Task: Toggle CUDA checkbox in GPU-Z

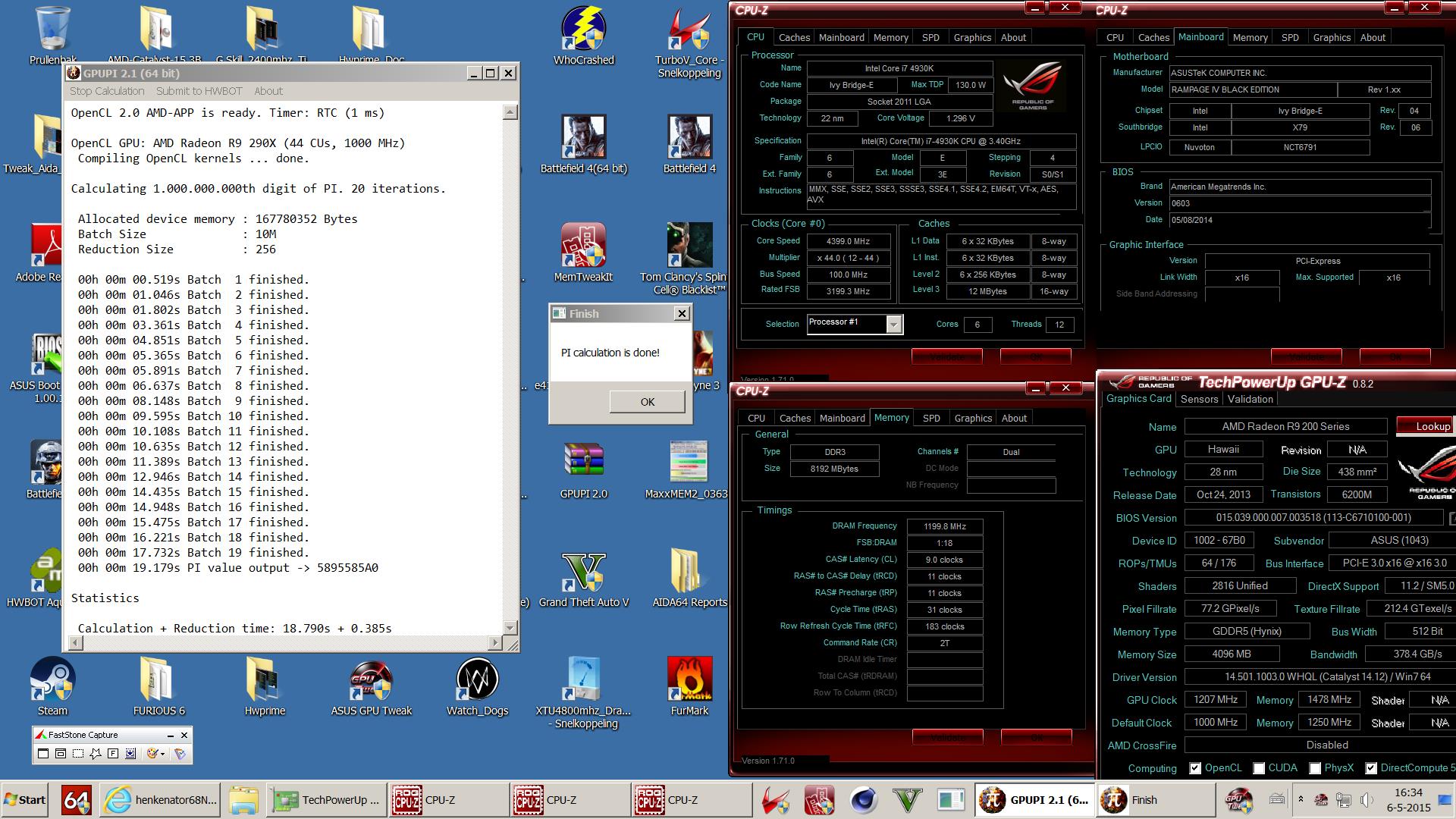Action: (x=1259, y=768)
